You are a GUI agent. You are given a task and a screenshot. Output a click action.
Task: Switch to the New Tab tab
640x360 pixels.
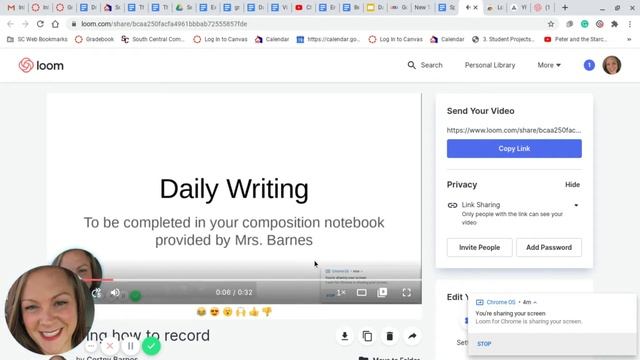pyautogui.click(x=422, y=7)
